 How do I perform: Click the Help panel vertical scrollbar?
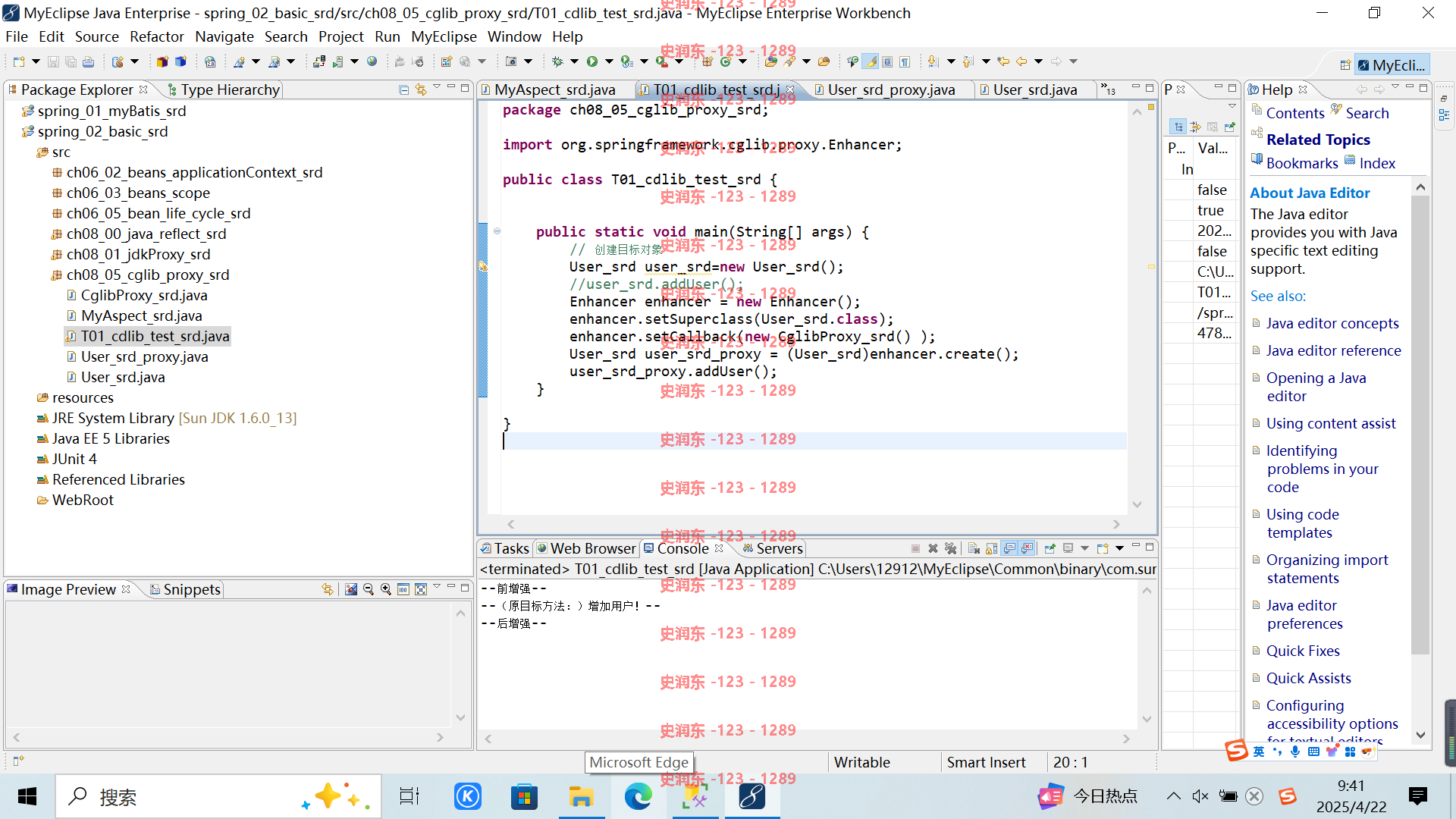point(1420,425)
